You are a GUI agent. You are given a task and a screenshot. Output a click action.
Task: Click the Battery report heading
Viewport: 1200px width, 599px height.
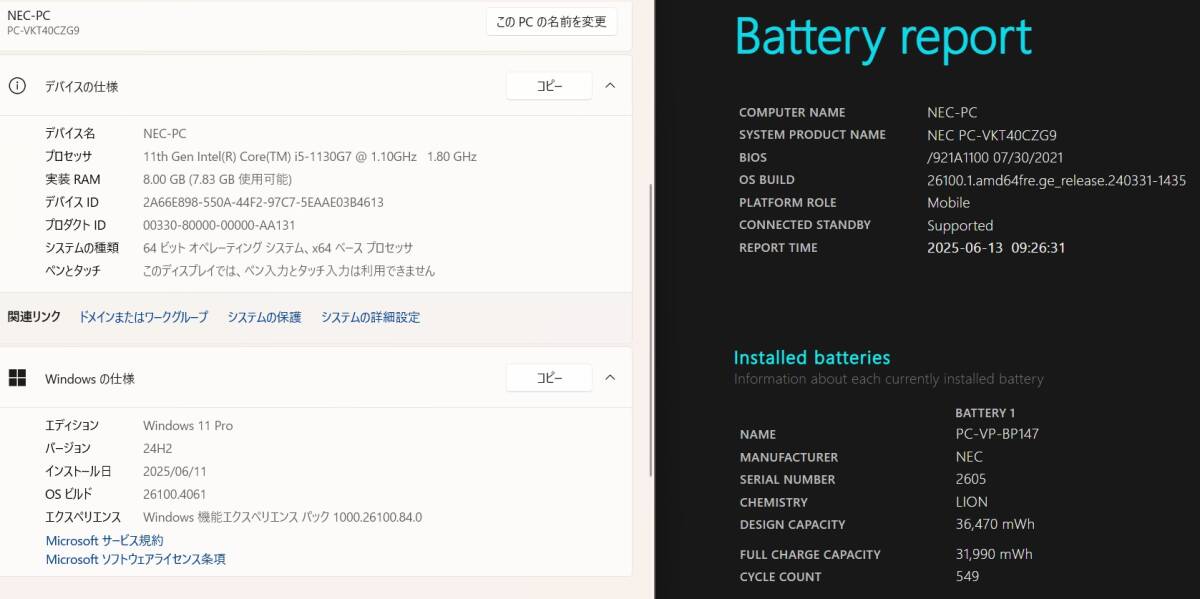point(884,37)
